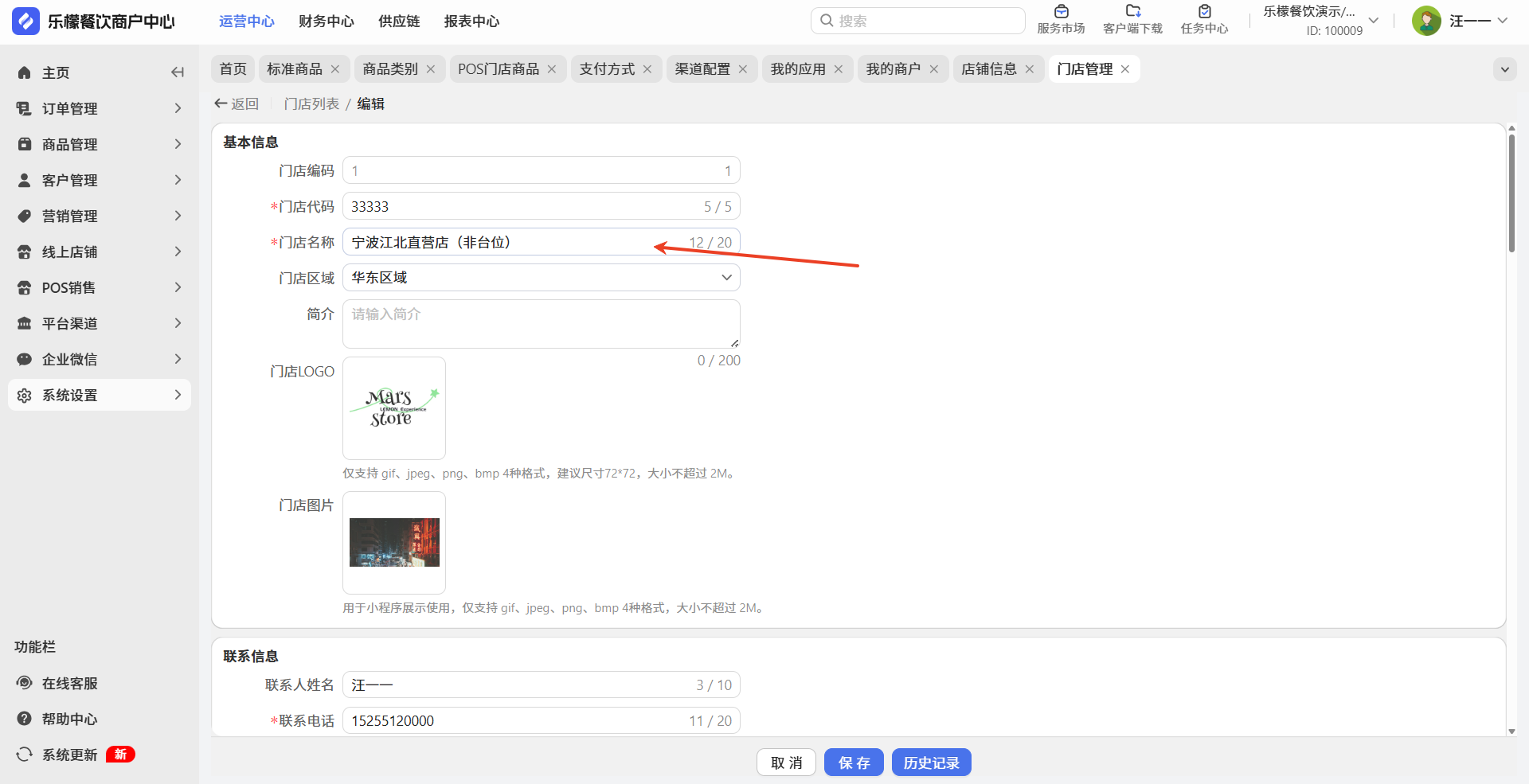Screen dimensions: 1529x784
Task: Click the 门店LOGO Mars Store thumbnail
Action: pyautogui.click(x=394, y=408)
